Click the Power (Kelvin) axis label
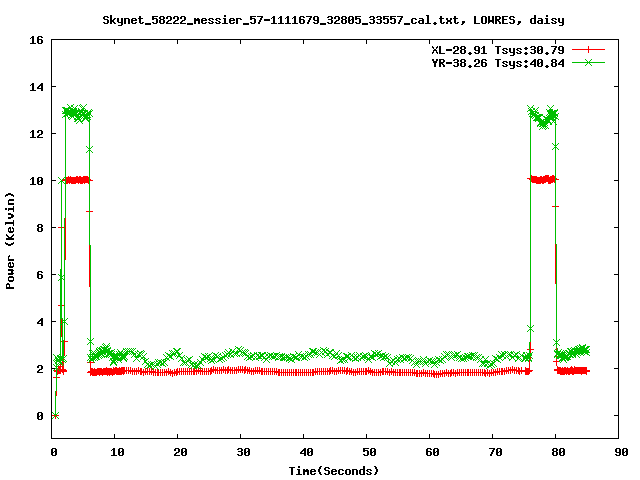Viewport: 640px width, 480px height. click(10, 241)
